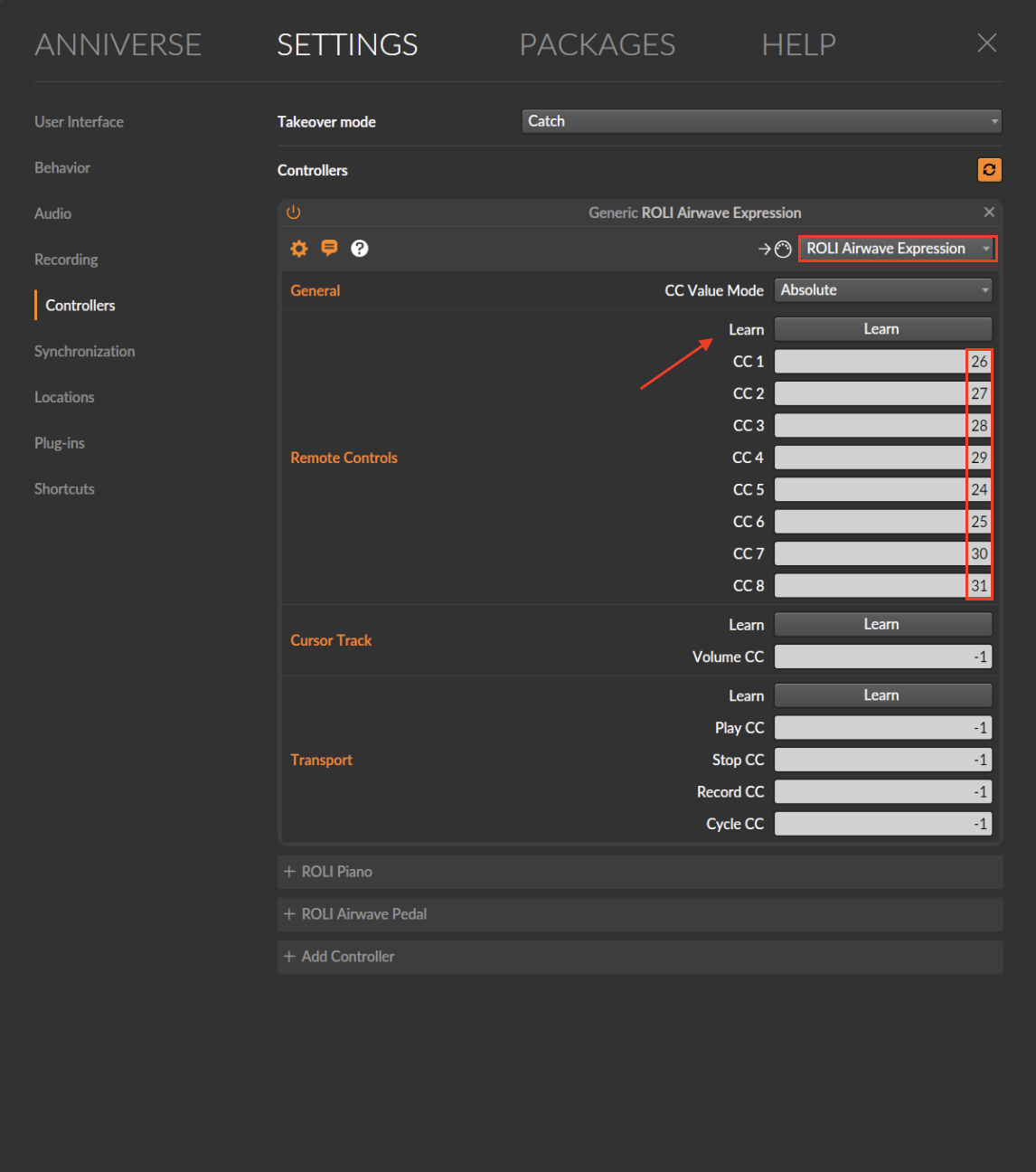This screenshot has height=1172, width=1036.
Task: Open controller settings gear icon
Action: (299, 249)
